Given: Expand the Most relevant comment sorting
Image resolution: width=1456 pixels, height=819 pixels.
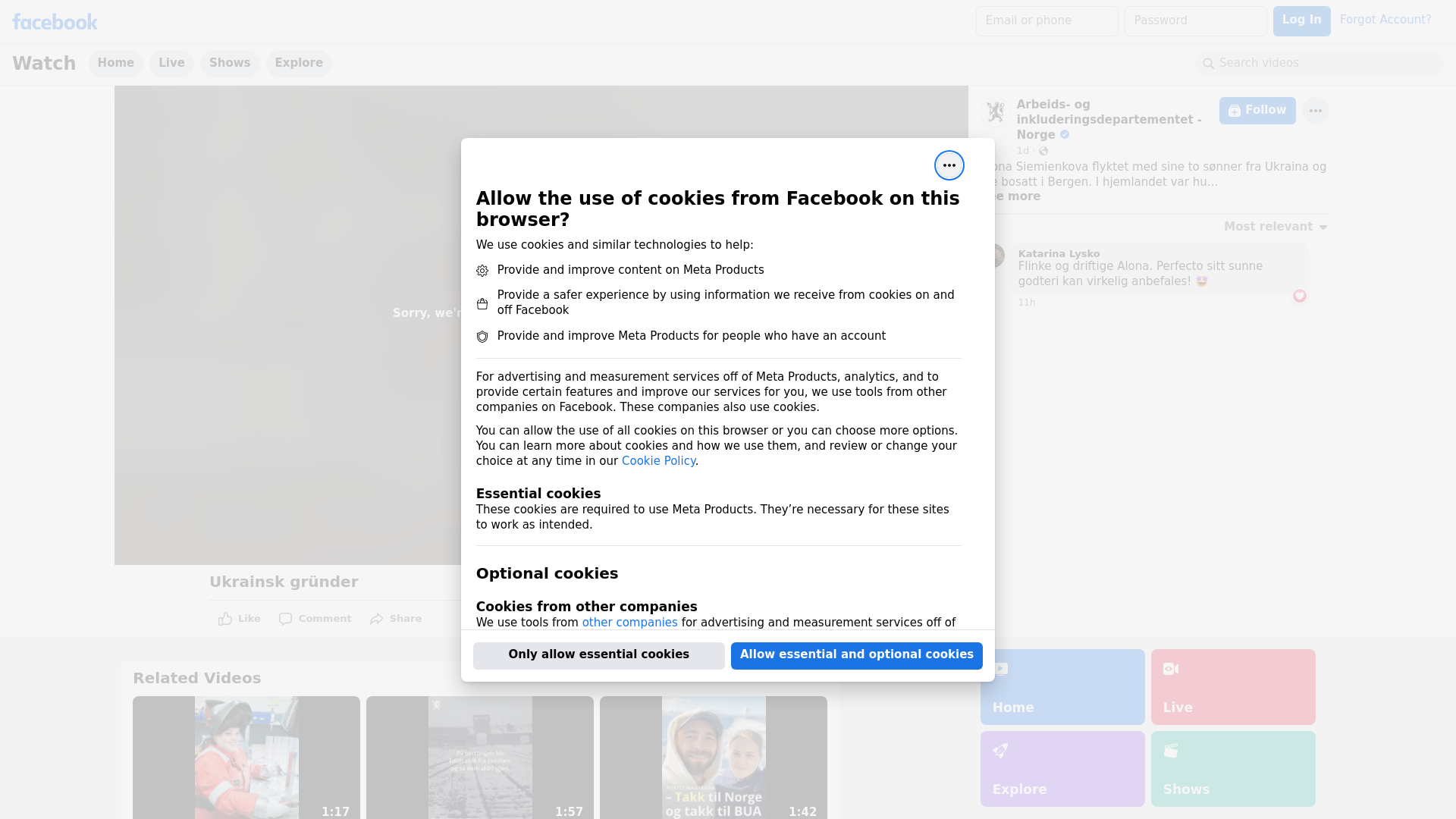Looking at the screenshot, I should (1275, 227).
